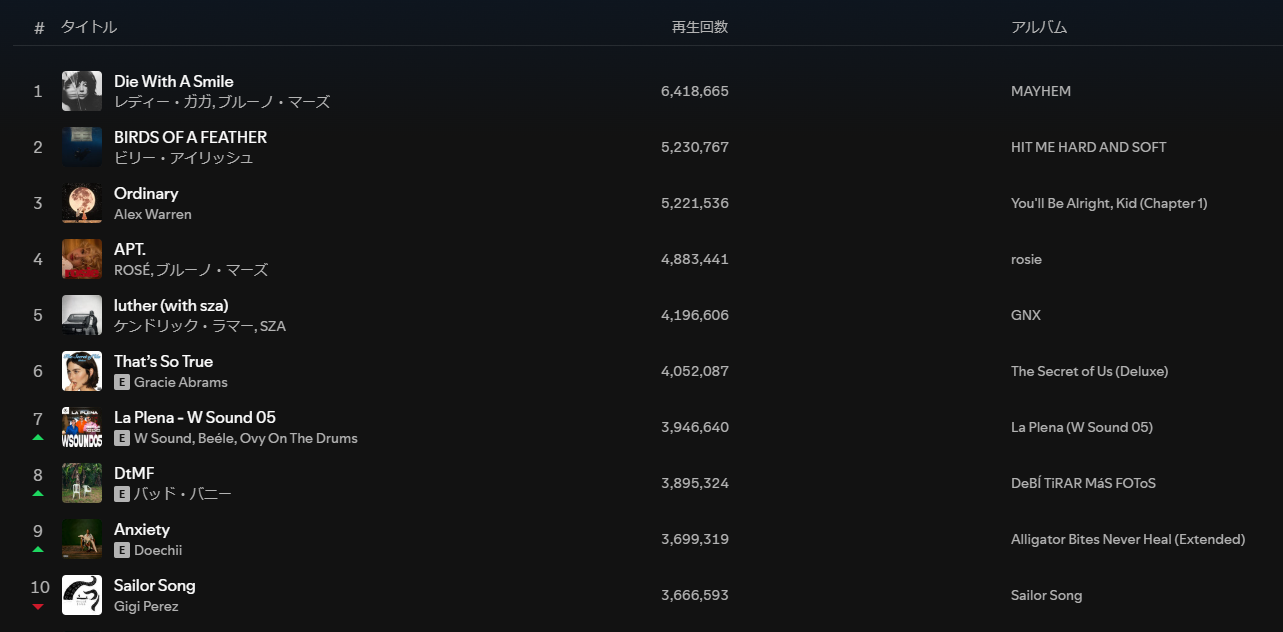Click the Sailor Song cover art
This screenshot has width=1283, height=632.
click(x=82, y=595)
